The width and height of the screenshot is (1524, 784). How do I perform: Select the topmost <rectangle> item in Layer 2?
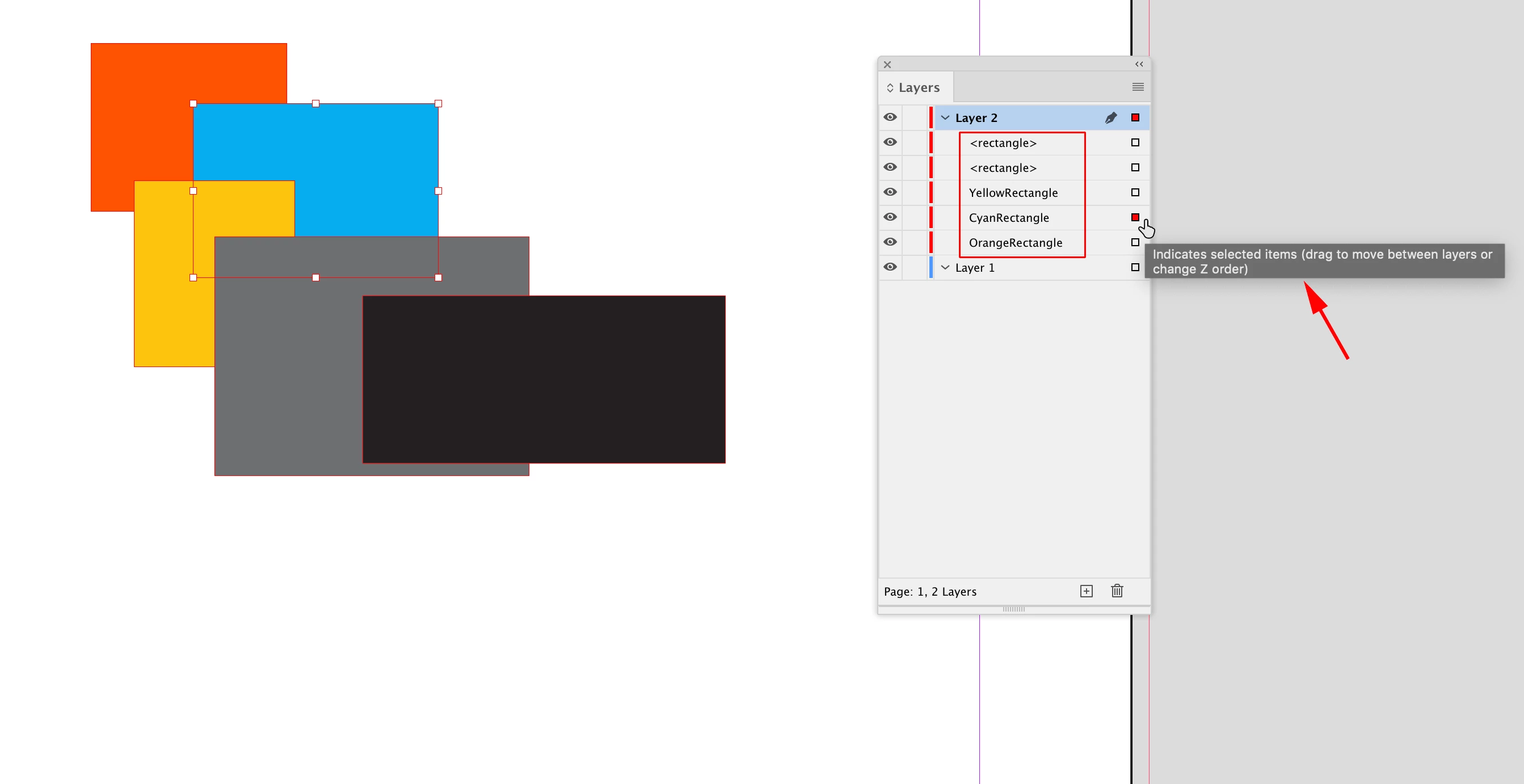(1003, 143)
